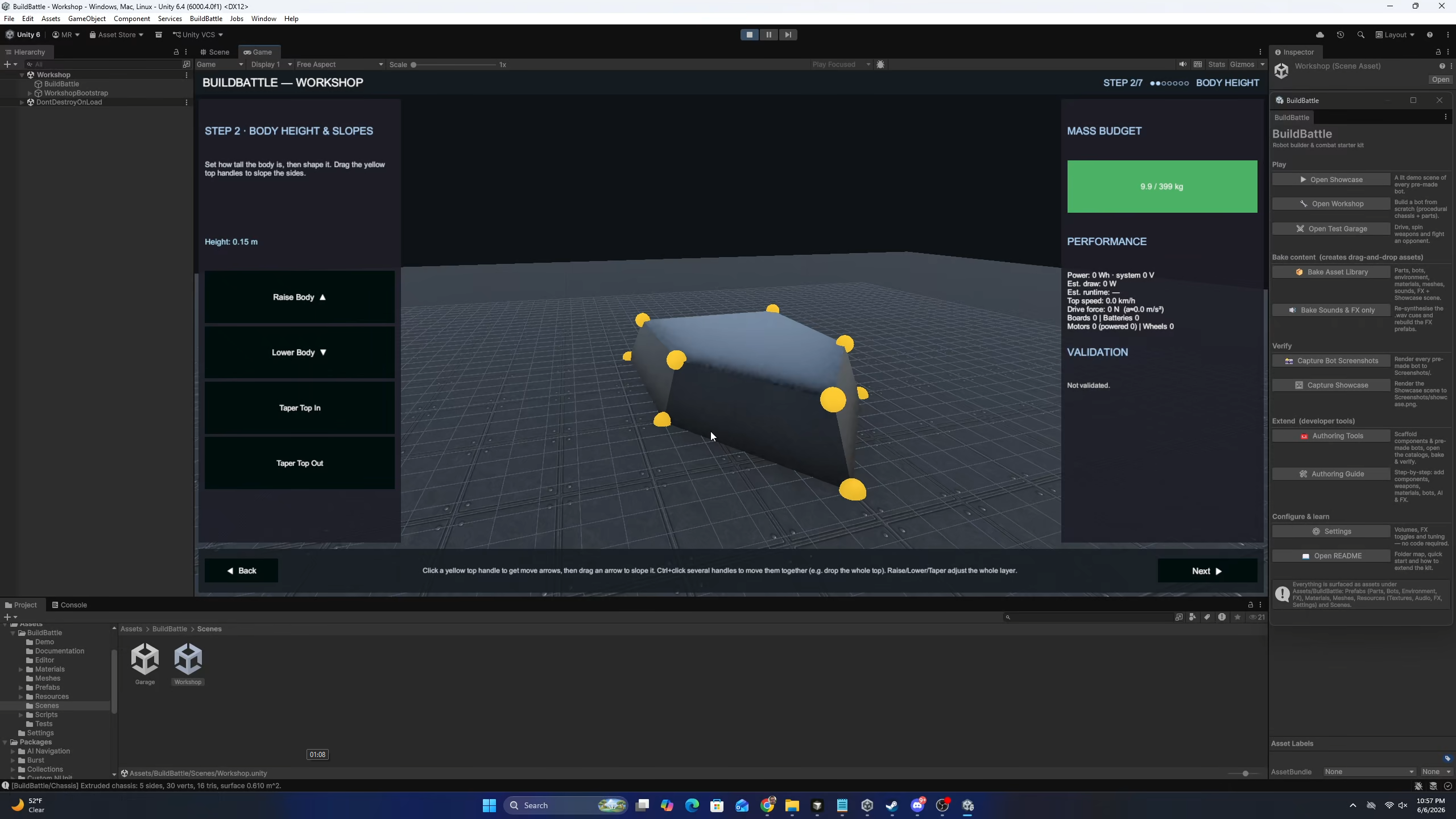Toggle the Project panel lock
The width and height of the screenshot is (1456, 819).
[x=1251, y=605]
